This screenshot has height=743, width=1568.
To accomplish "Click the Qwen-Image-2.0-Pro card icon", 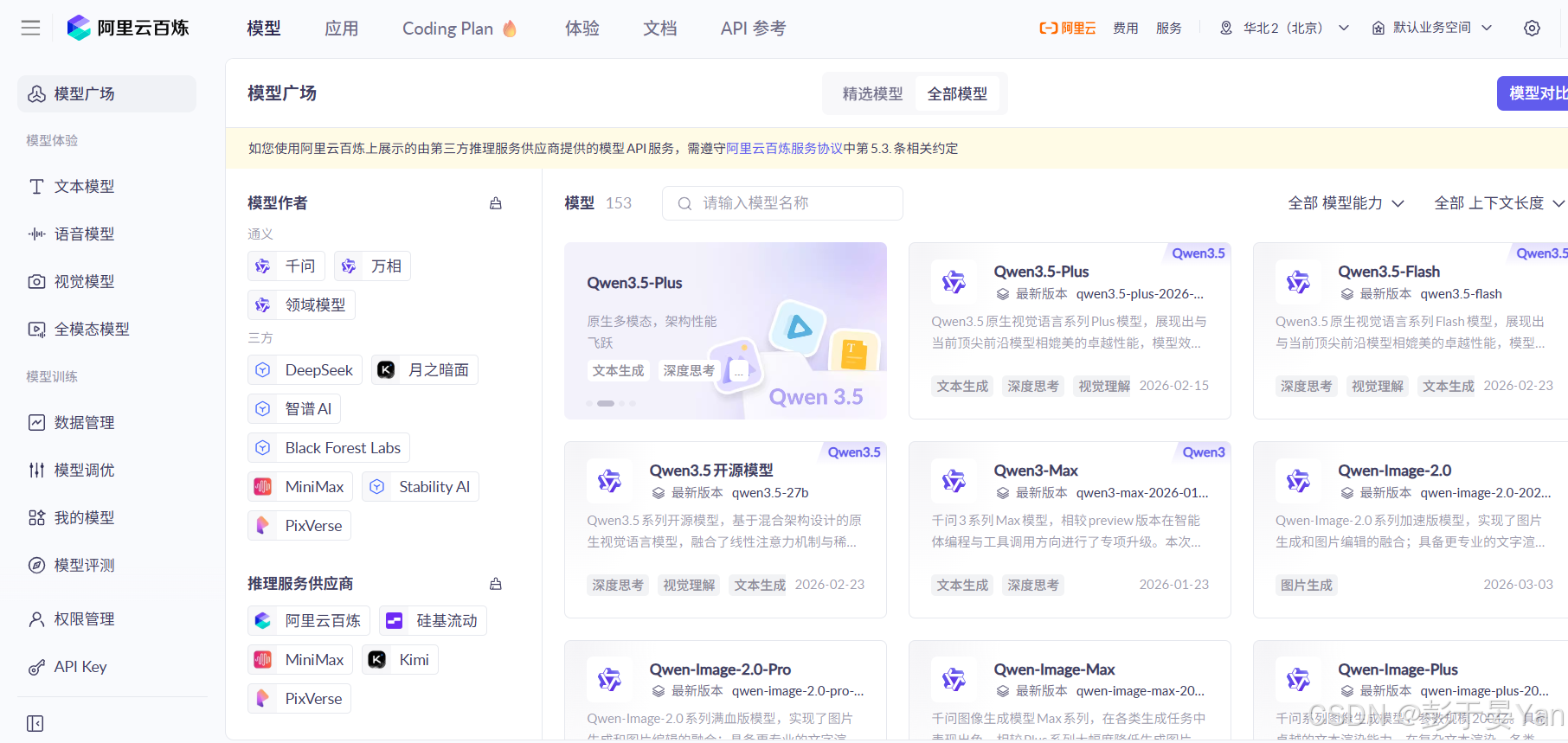I will (x=609, y=680).
